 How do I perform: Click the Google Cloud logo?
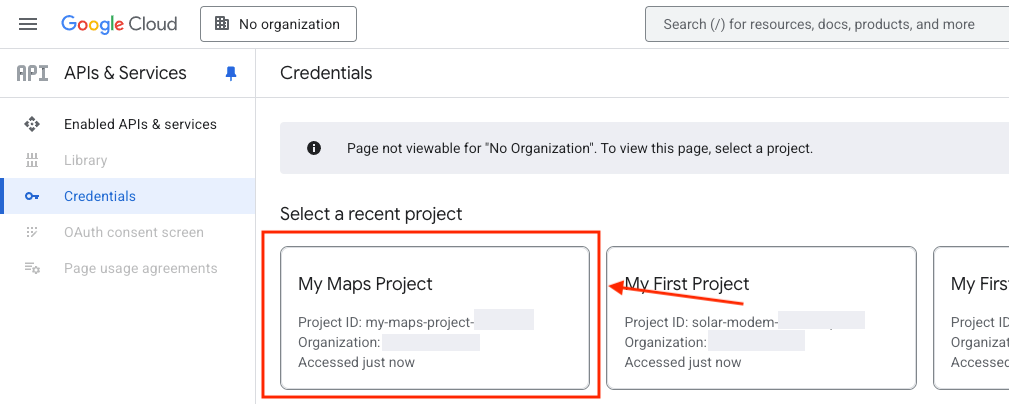(119, 24)
